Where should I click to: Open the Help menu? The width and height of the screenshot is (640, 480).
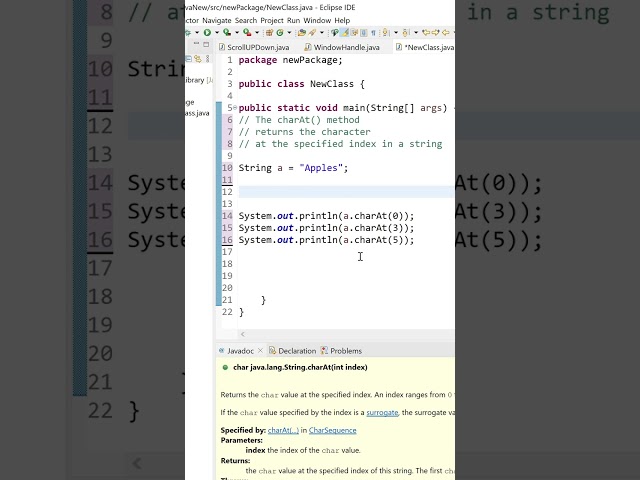pyautogui.click(x=342, y=20)
